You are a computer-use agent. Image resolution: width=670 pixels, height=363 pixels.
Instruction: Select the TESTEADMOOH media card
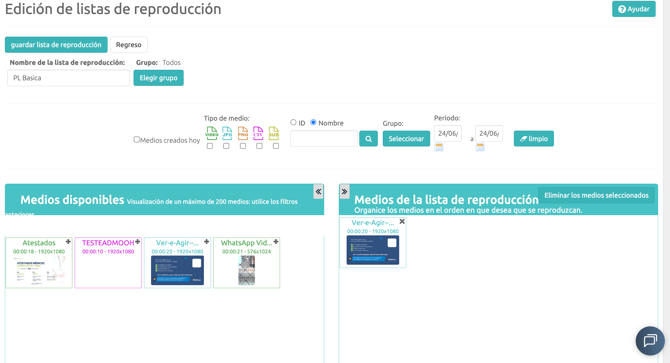pos(108,263)
